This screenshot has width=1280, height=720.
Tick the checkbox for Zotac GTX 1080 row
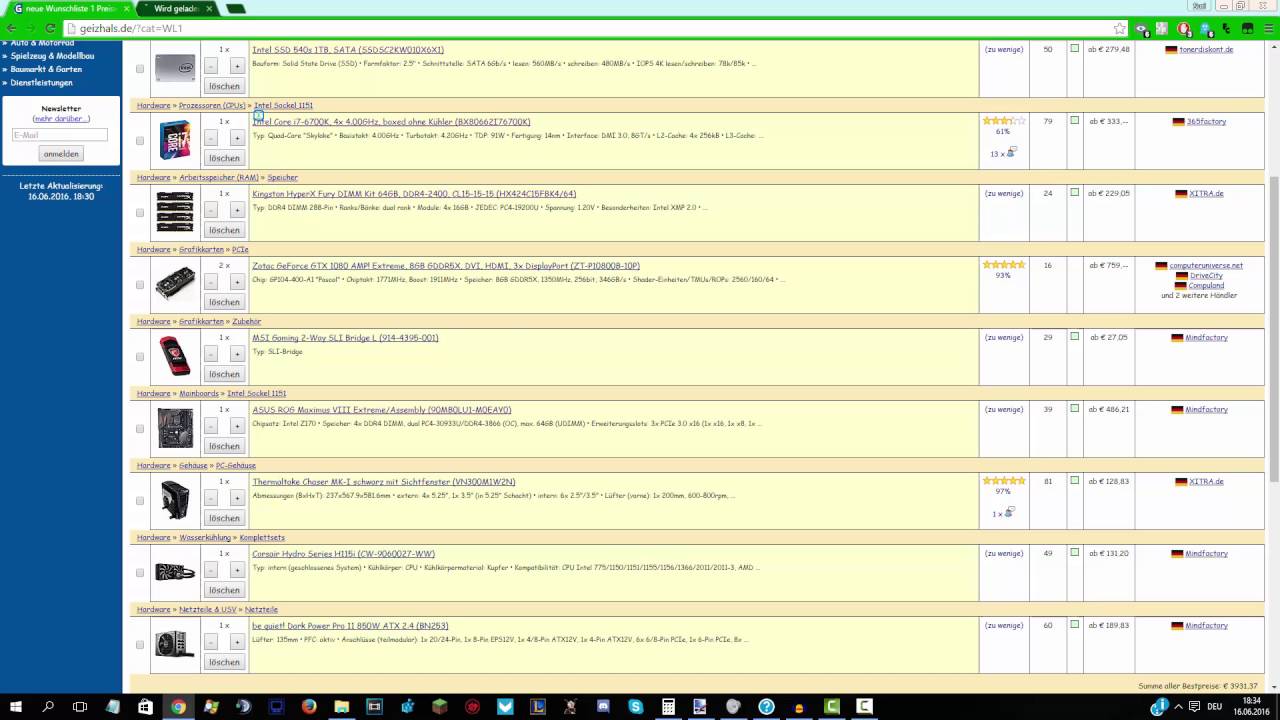140,285
